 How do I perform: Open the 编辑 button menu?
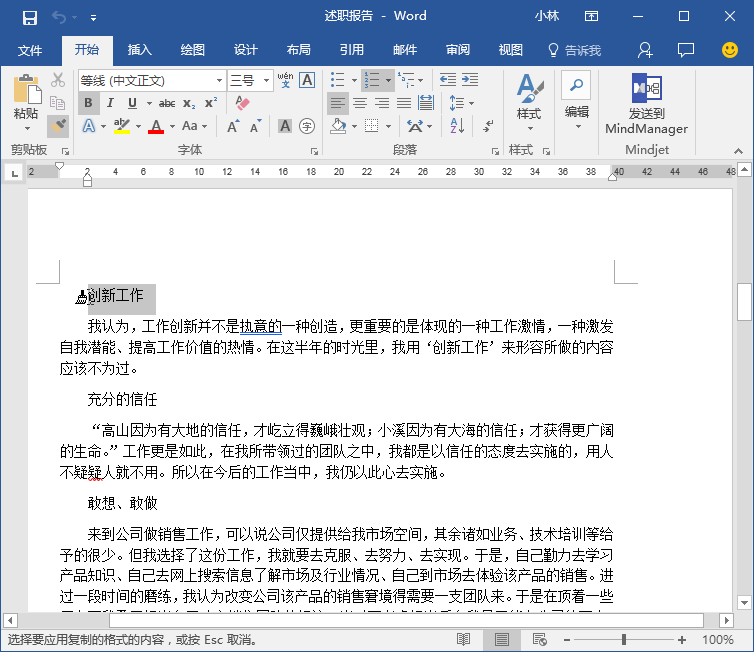pos(577,101)
